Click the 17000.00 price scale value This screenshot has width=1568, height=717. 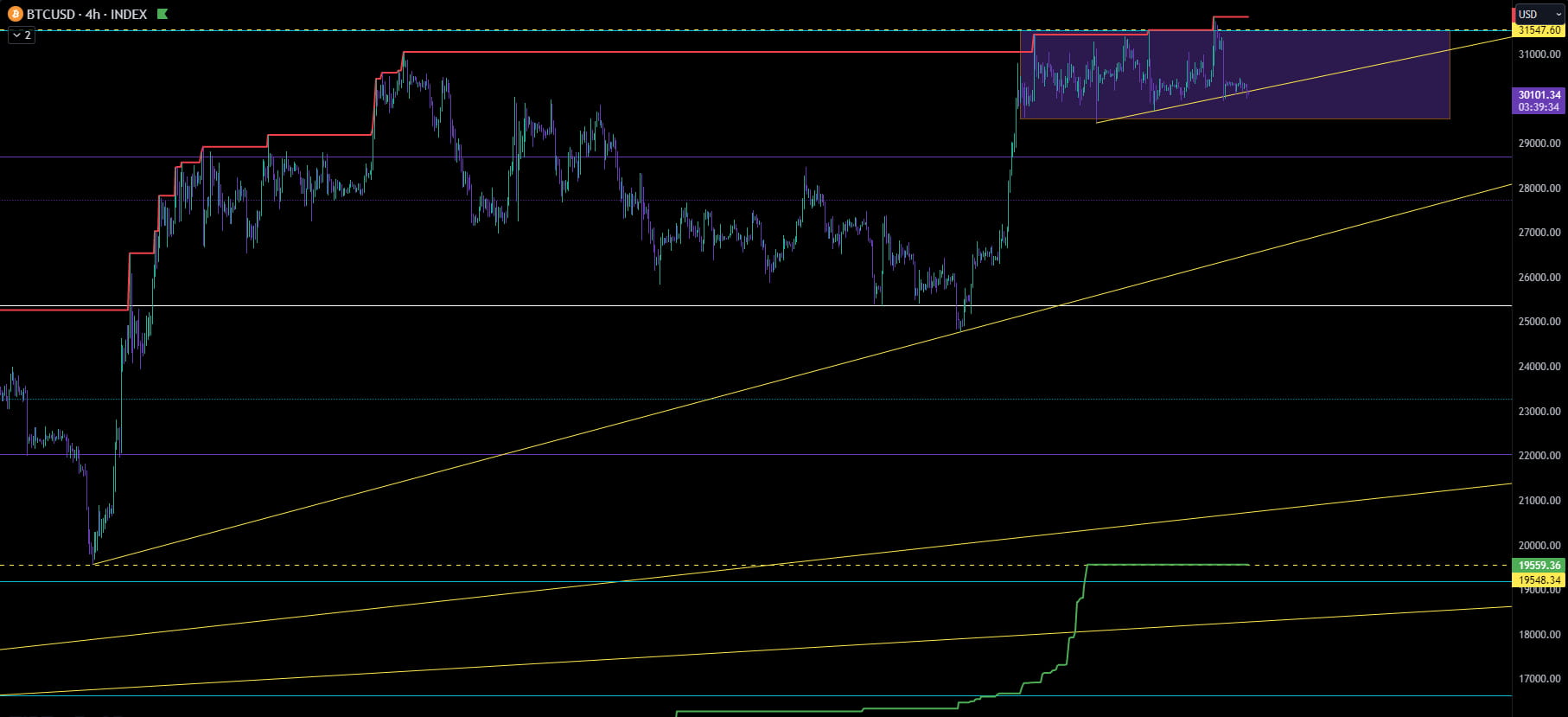click(1539, 679)
